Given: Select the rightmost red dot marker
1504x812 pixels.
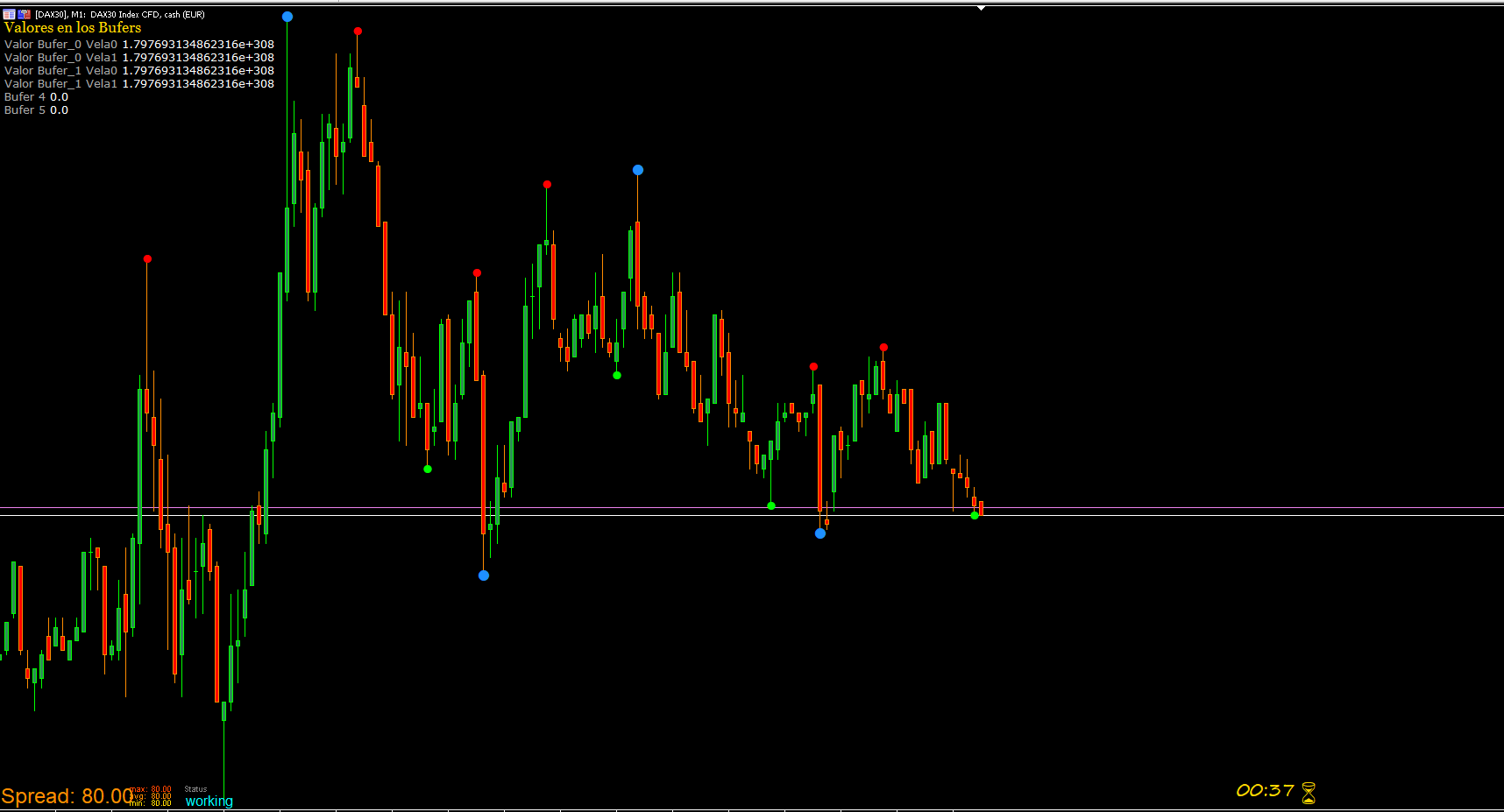Looking at the screenshot, I should (883, 348).
